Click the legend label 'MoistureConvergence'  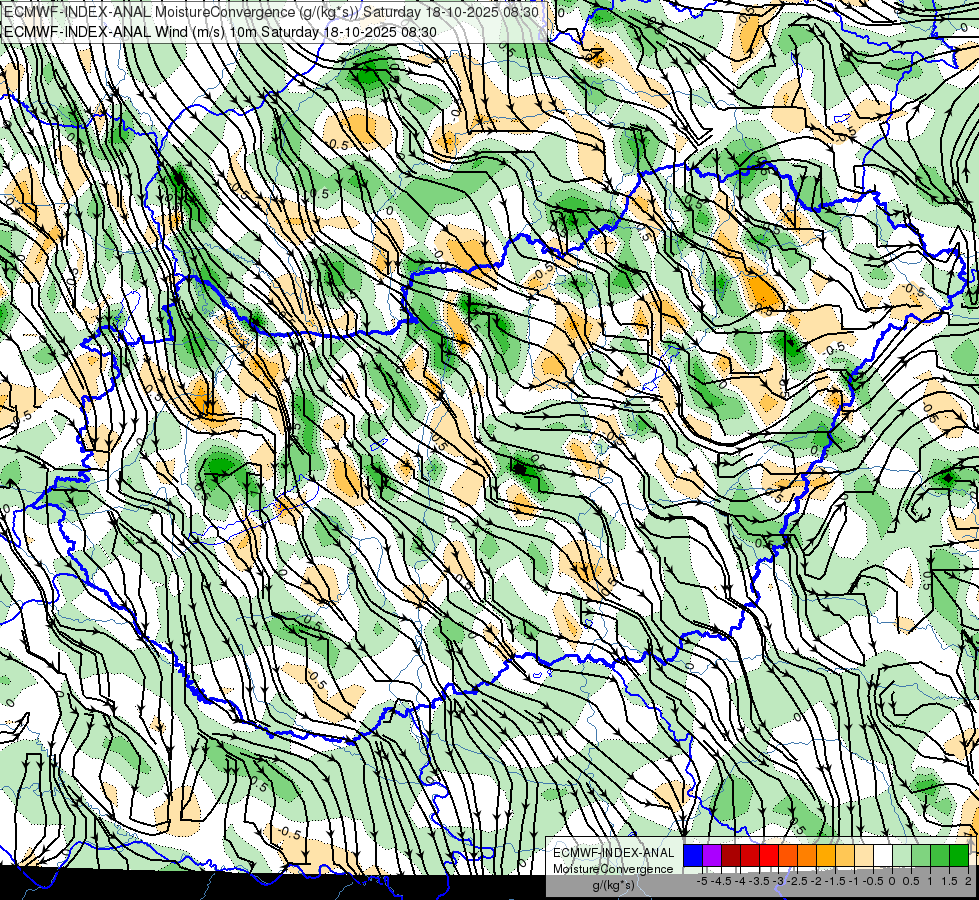coord(613,869)
